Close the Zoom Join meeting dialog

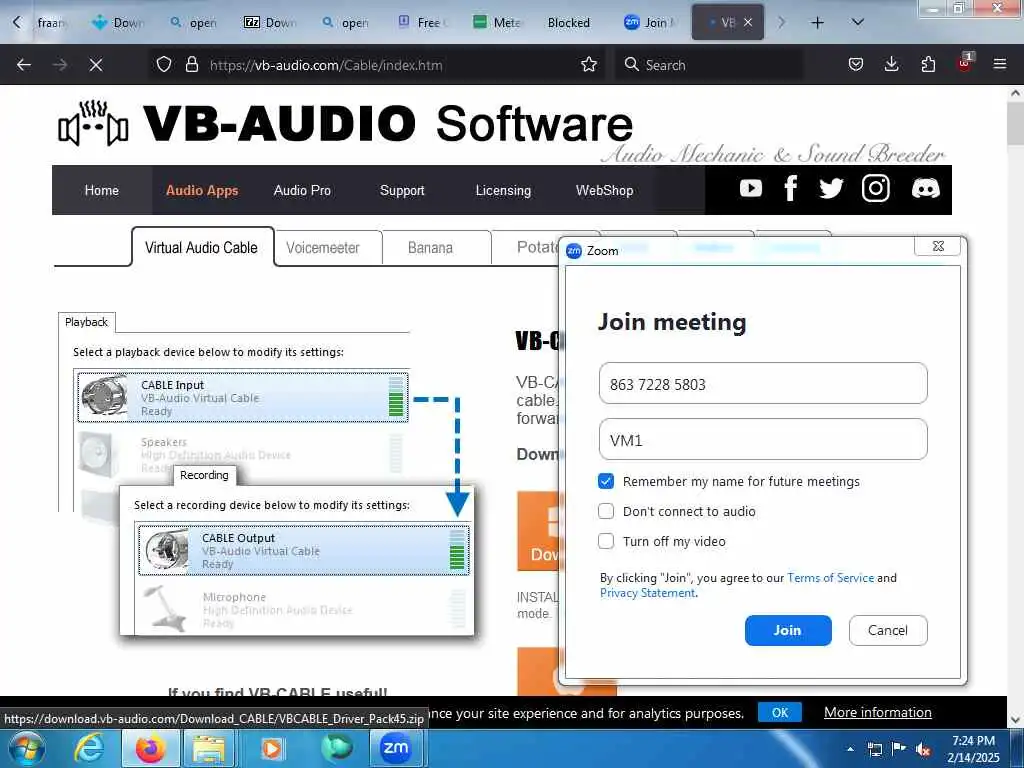coord(938,246)
